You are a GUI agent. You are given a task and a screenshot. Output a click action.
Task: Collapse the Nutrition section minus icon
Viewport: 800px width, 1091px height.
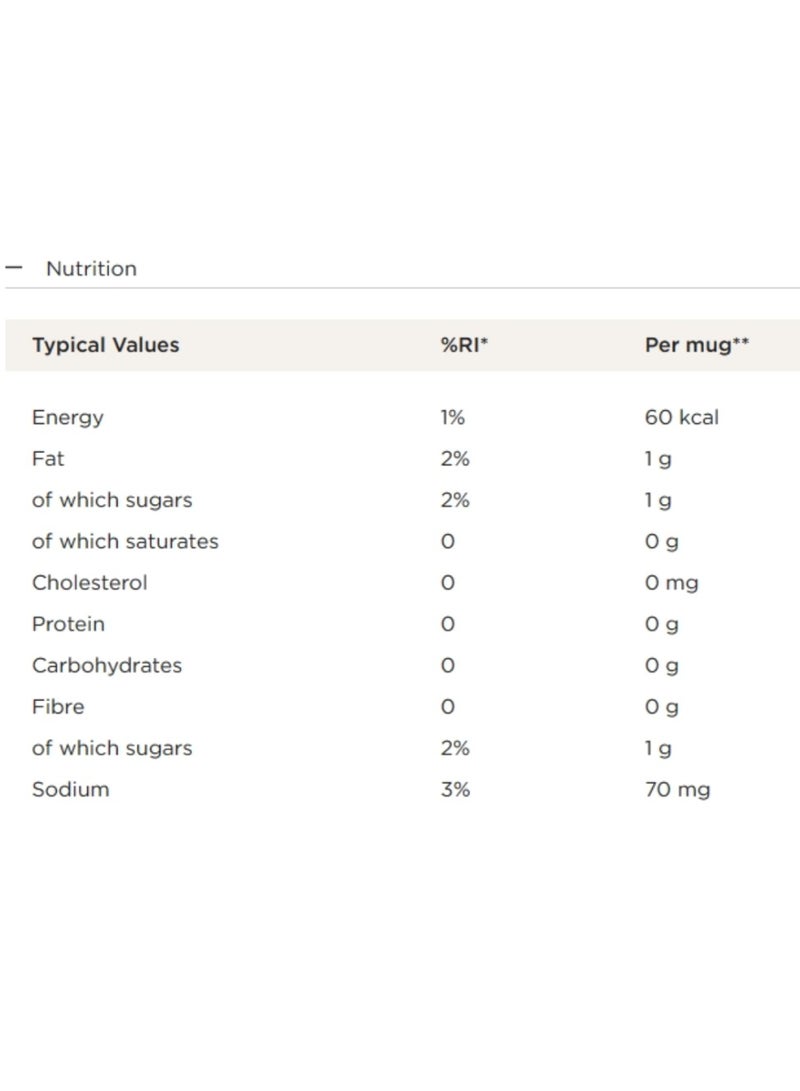(13, 268)
